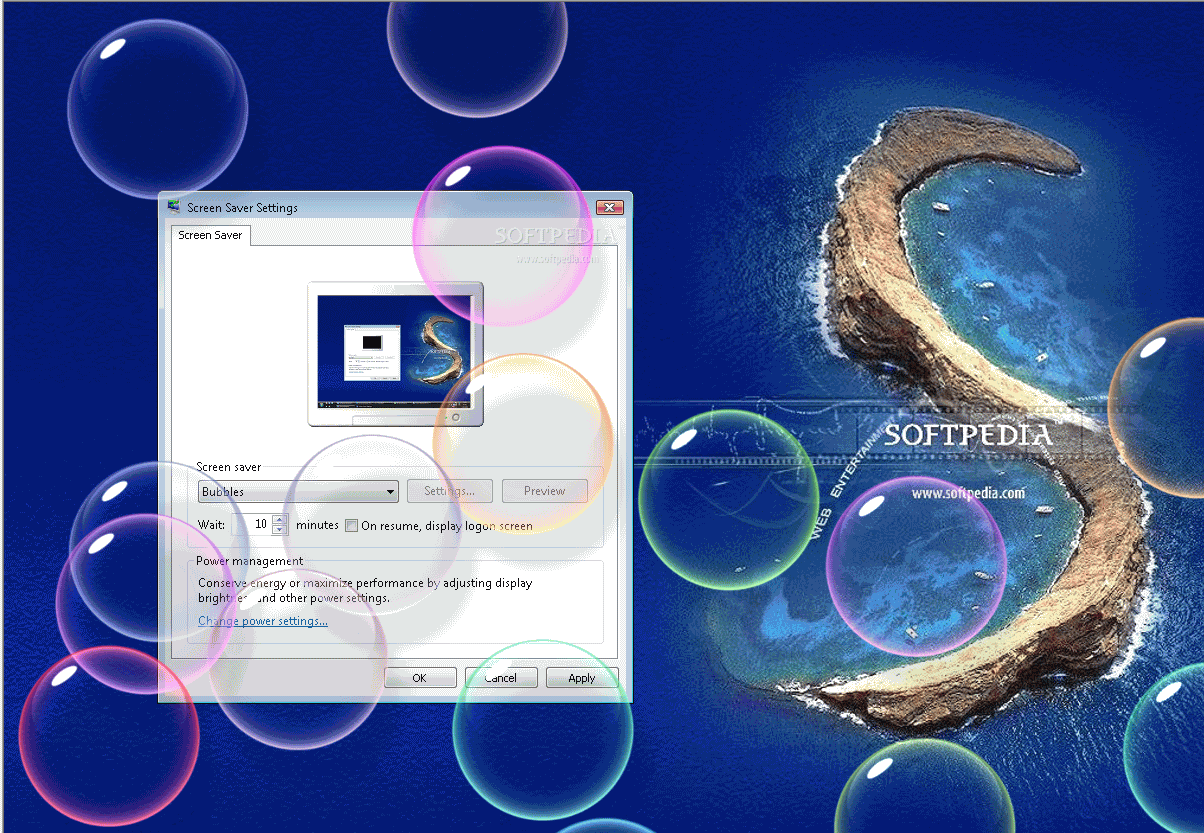Click the Apply button
Viewport: 1204px width, 833px height.
[582, 678]
